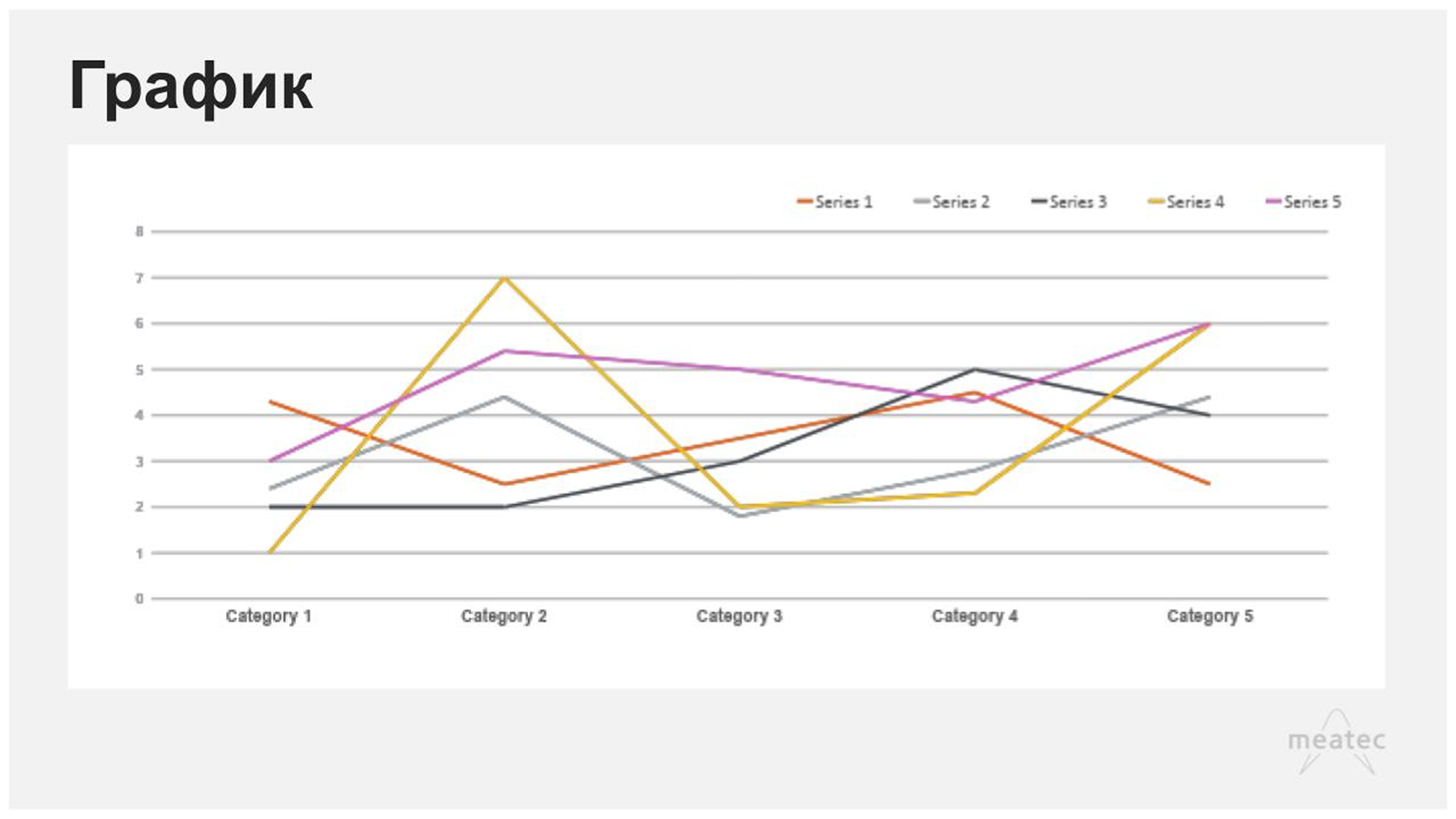Click the dark line peak above Category 4

click(x=975, y=370)
